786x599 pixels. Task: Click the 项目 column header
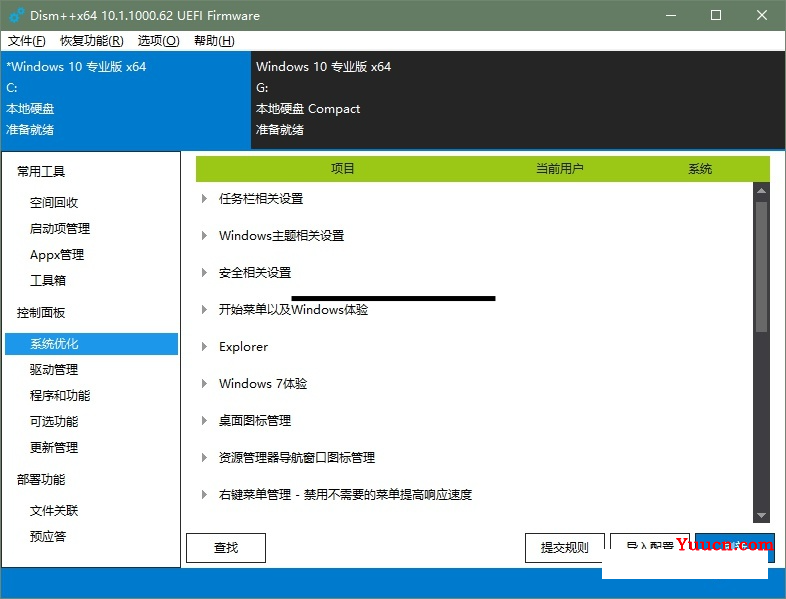[343, 168]
